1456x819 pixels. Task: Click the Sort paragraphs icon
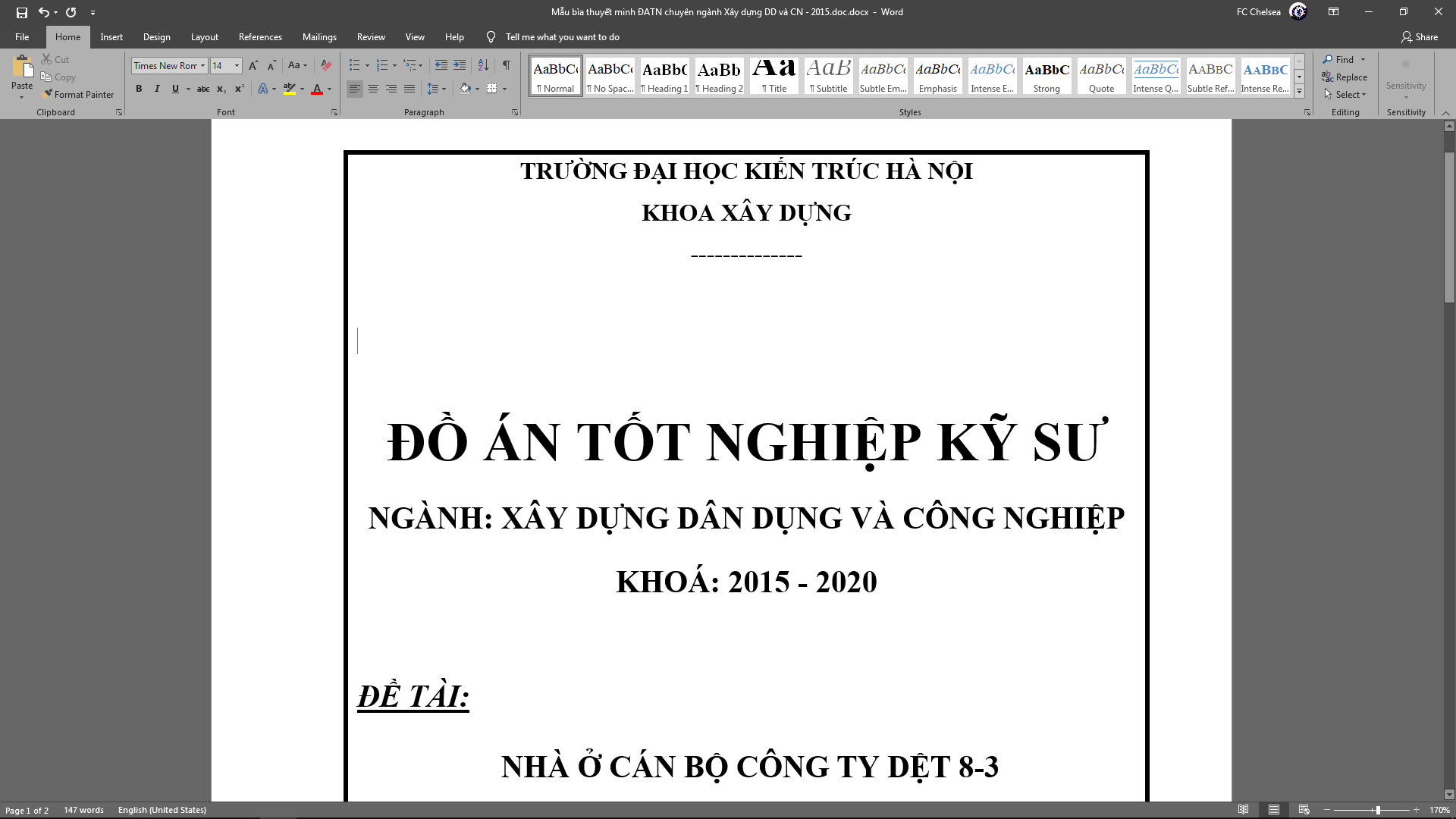click(x=483, y=65)
